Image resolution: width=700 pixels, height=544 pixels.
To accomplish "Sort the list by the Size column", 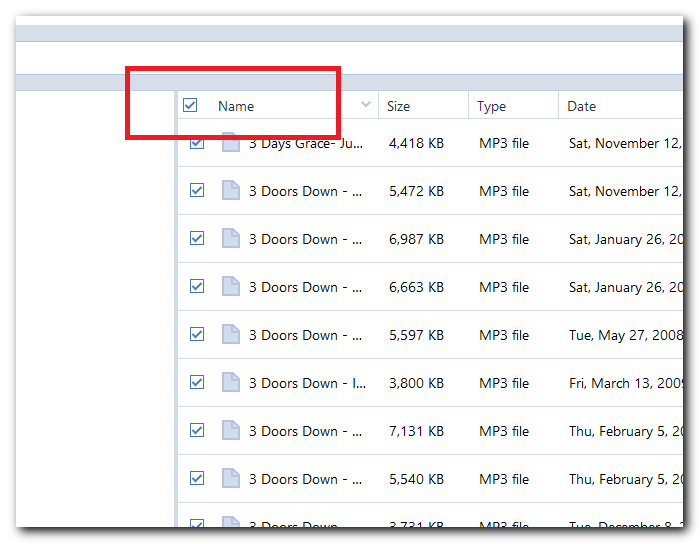I will point(398,106).
